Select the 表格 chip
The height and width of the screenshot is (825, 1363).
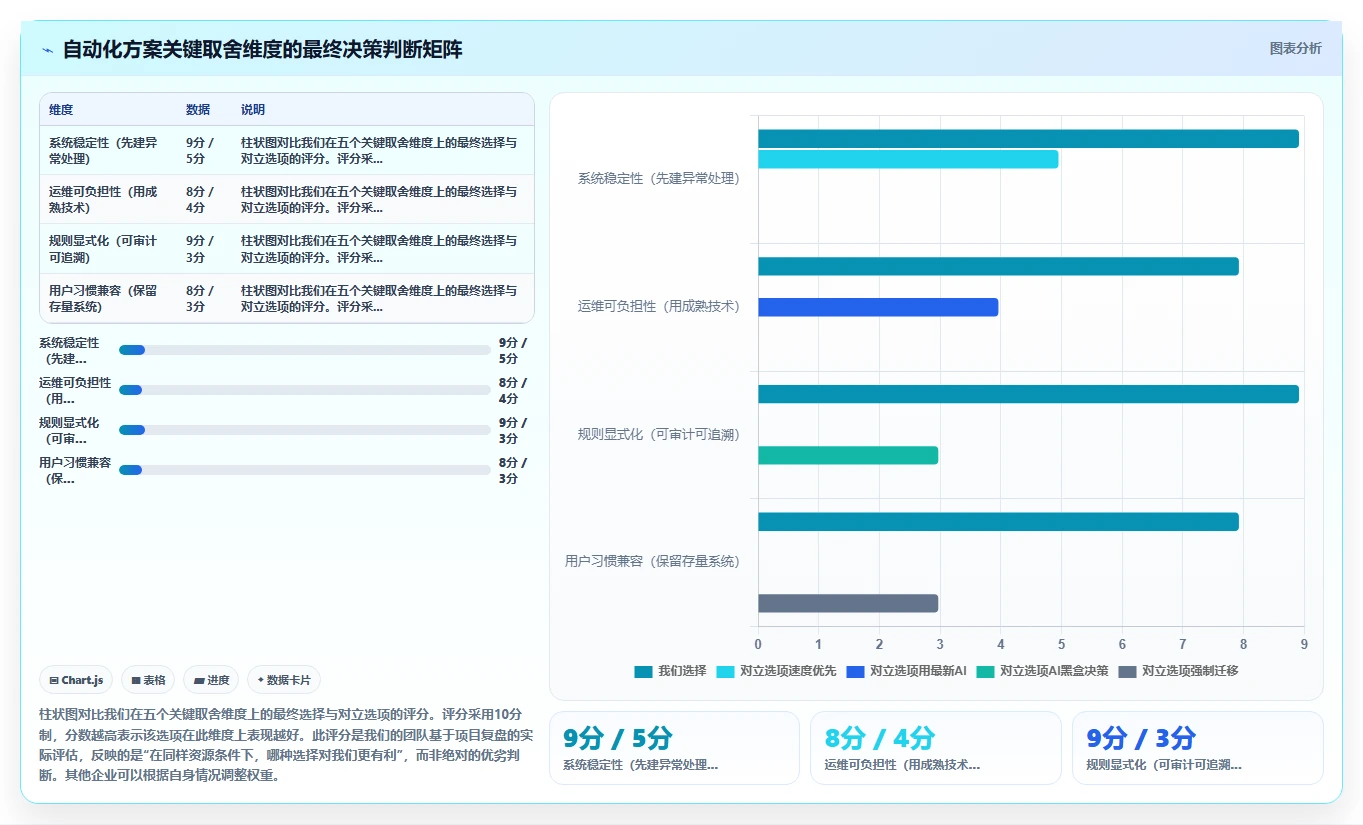point(148,680)
